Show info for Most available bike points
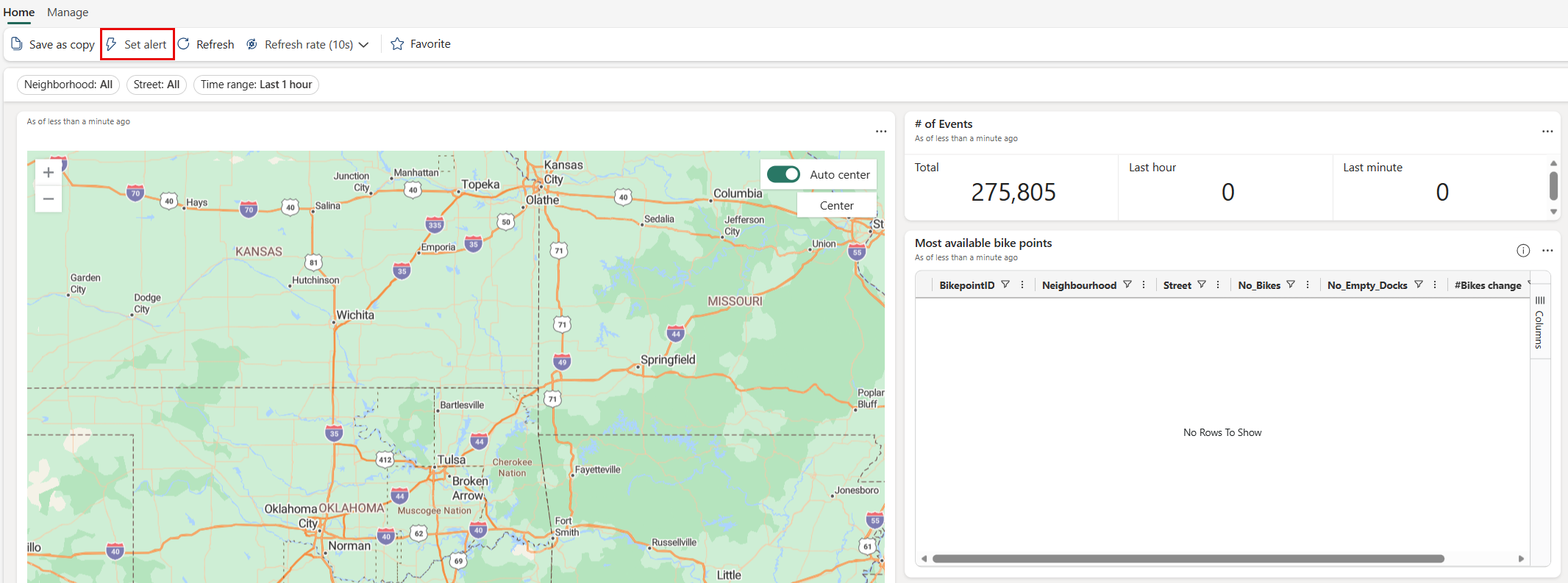Viewport: 1568px width, 583px height. pyautogui.click(x=1523, y=251)
